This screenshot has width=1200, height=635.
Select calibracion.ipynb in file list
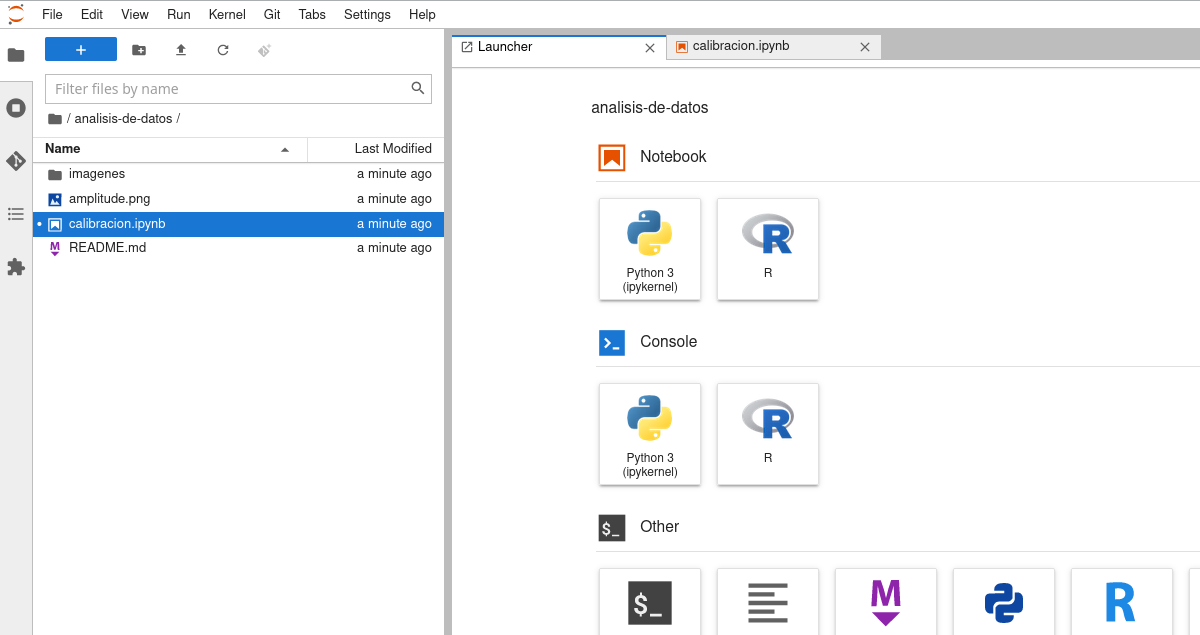[x=238, y=224]
